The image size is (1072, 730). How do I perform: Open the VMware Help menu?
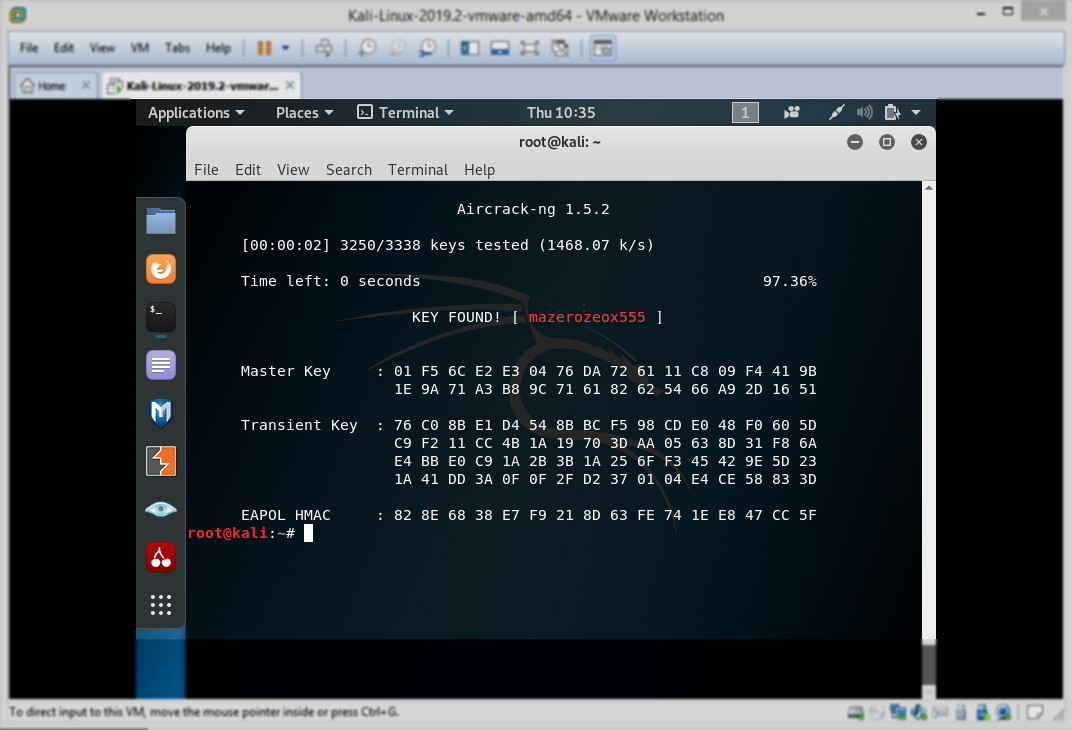point(218,48)
